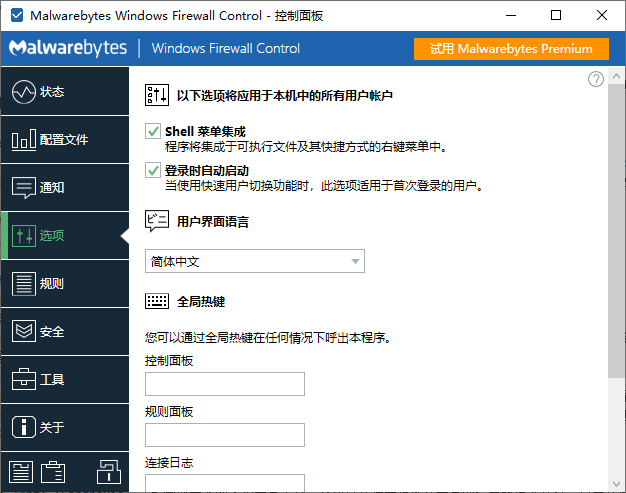The image size is (626, 493).
Task: Open rules panel icon in bottom sidebar strip
Action: (21, 472)
